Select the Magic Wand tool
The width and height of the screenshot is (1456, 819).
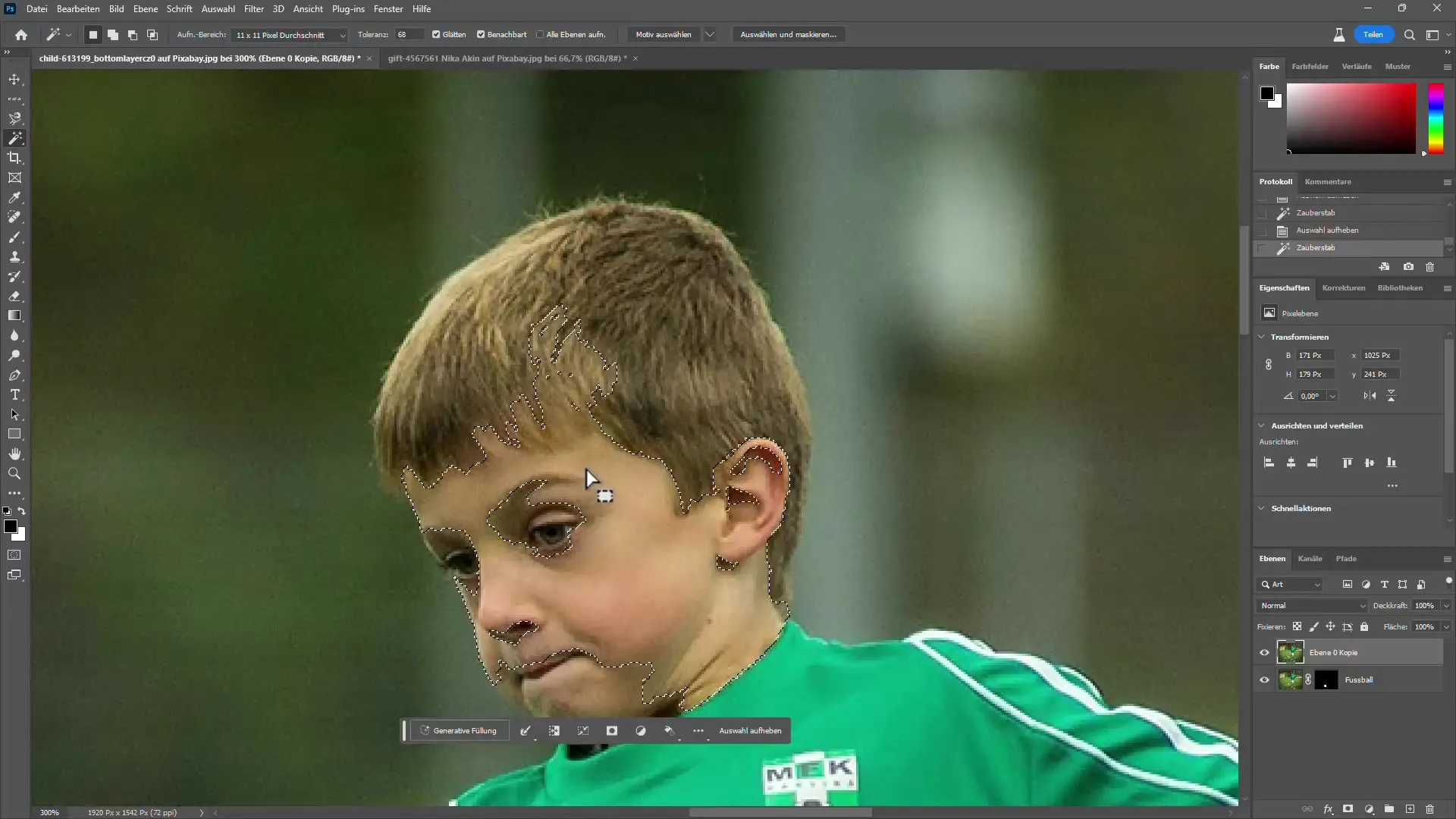[15, 138]
